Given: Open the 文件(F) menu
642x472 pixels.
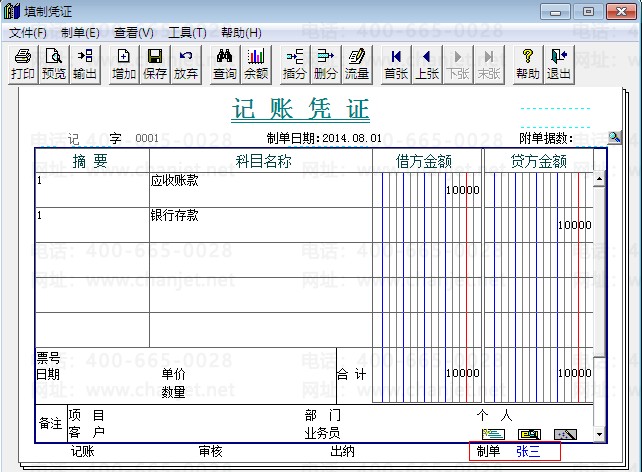Looking at the screenshot, I should pyautogui.click(x=28, y=32).
